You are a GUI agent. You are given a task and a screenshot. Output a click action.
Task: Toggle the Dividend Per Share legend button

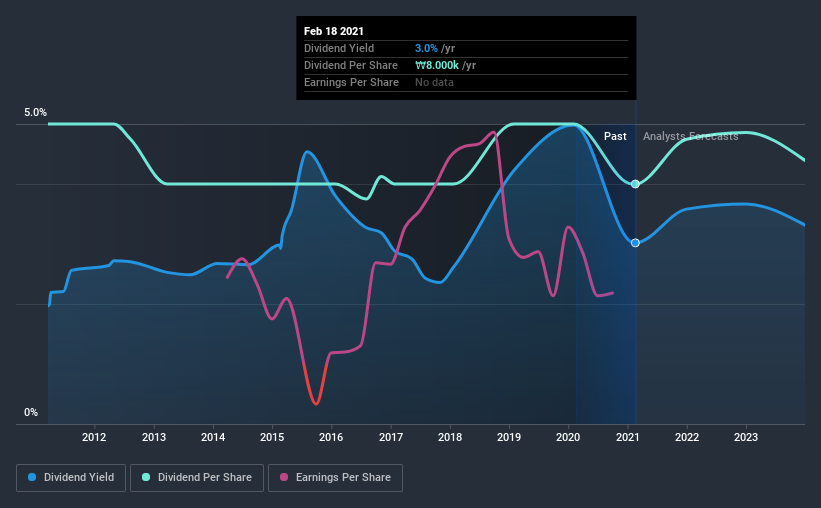tap(197, 478)
